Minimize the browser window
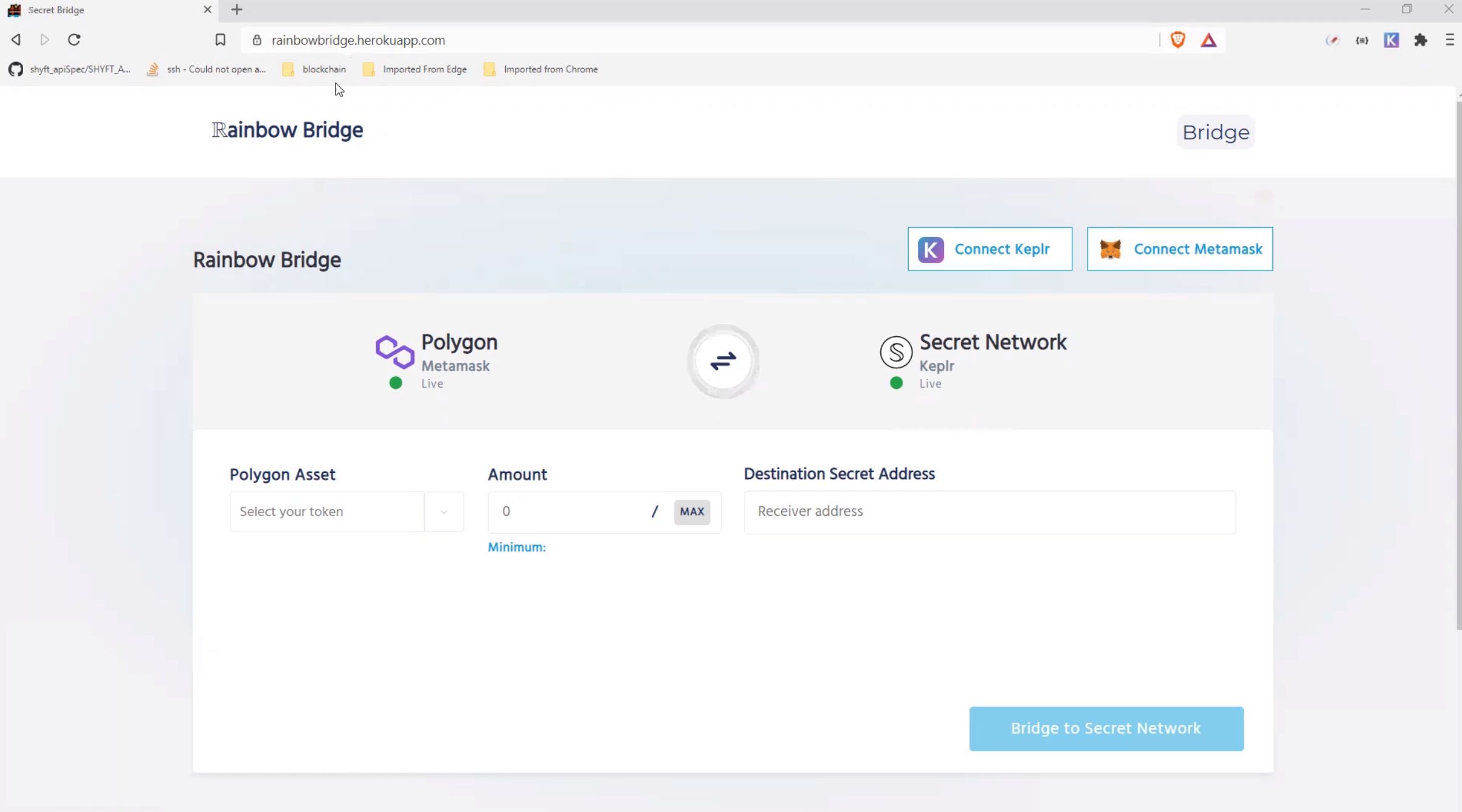Viewport: 1462px width, 812px height. [x=1365, y=9]
